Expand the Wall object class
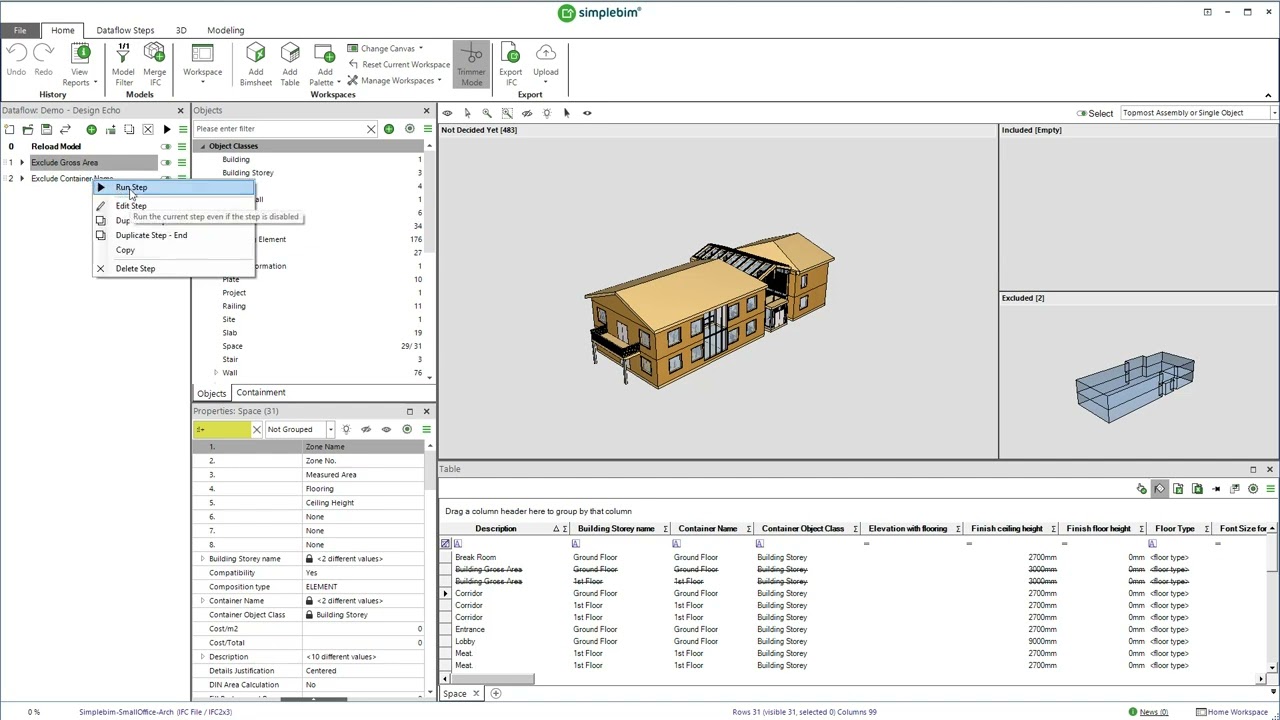Viewport: 1280px width, 720px height. pyautogui.click(x=216, y=373)
